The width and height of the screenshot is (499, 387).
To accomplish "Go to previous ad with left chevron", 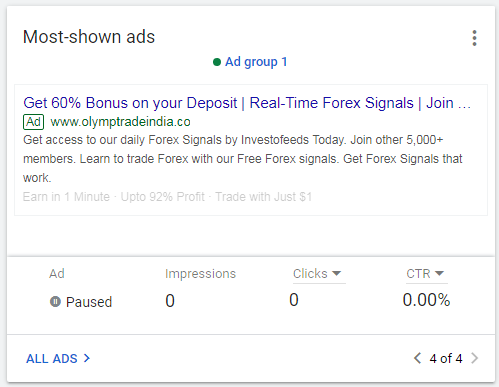I will 417,358.
